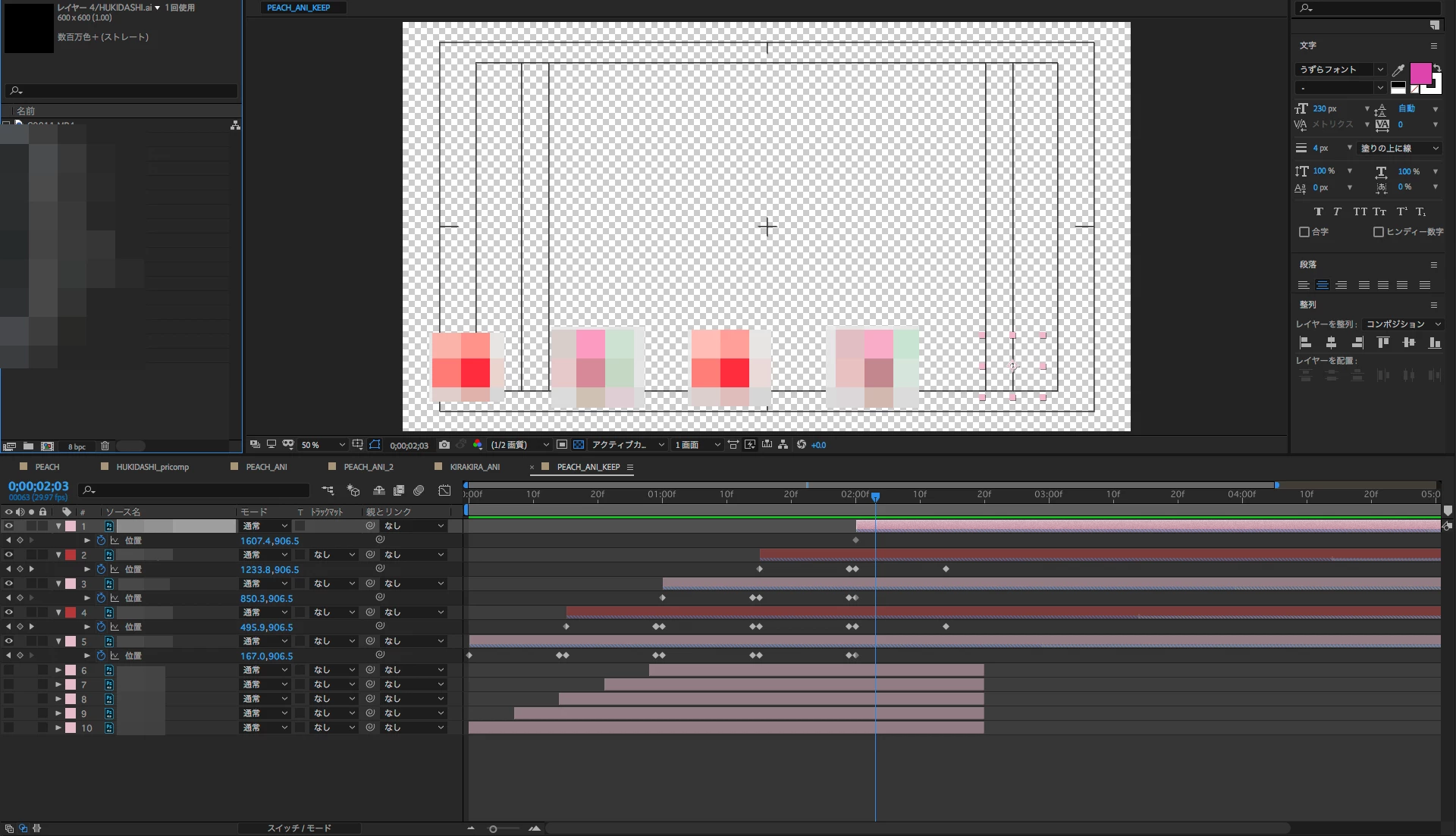Click the eyedropper in the Character panel
1456x836 pixels.
pyautogui.click(x=1398, y=70)
